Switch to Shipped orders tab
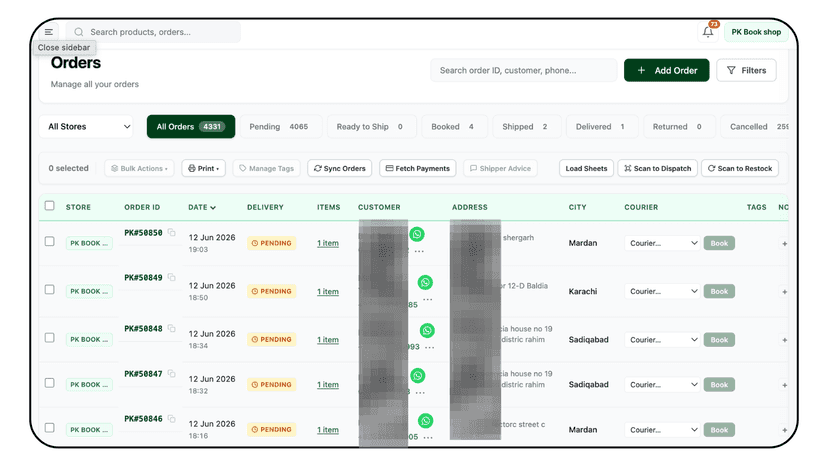This screenshot has width=828, height=466. (x=527, y=127)
